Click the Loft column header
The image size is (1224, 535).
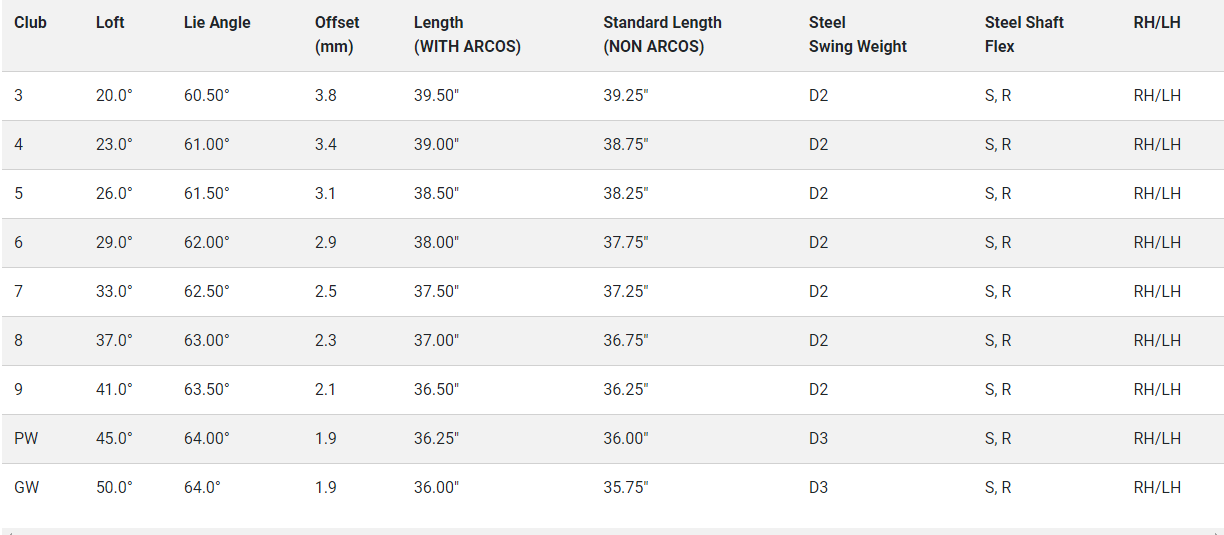tap(110, 22)
